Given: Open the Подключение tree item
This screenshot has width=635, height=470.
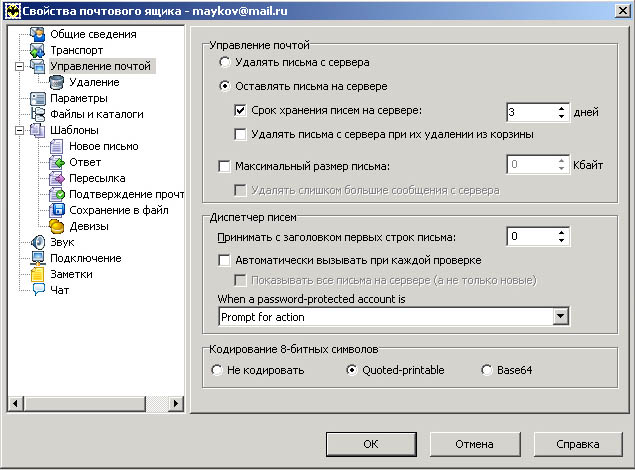Looking at the screenshot, I should (85, 258).
